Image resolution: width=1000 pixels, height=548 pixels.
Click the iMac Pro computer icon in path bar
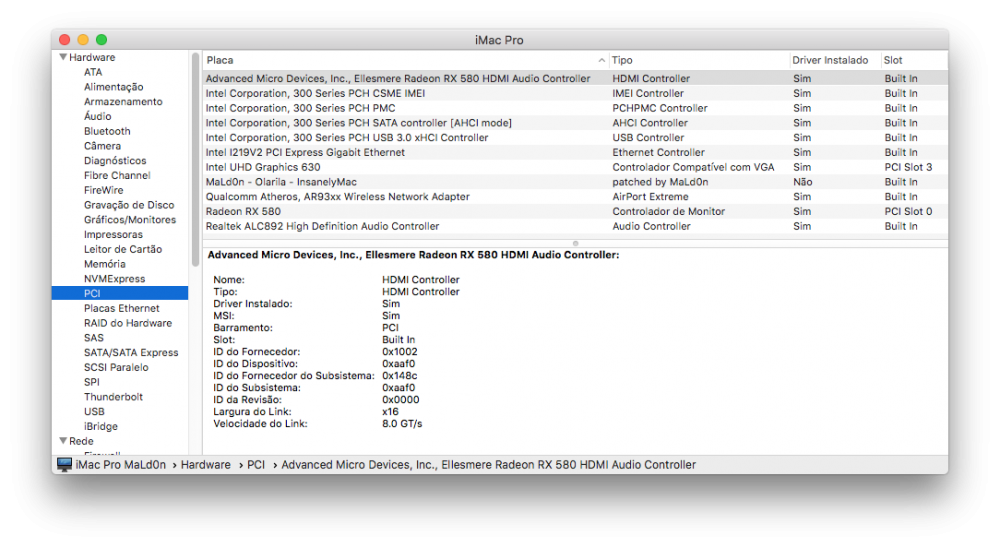pos(64,464)
